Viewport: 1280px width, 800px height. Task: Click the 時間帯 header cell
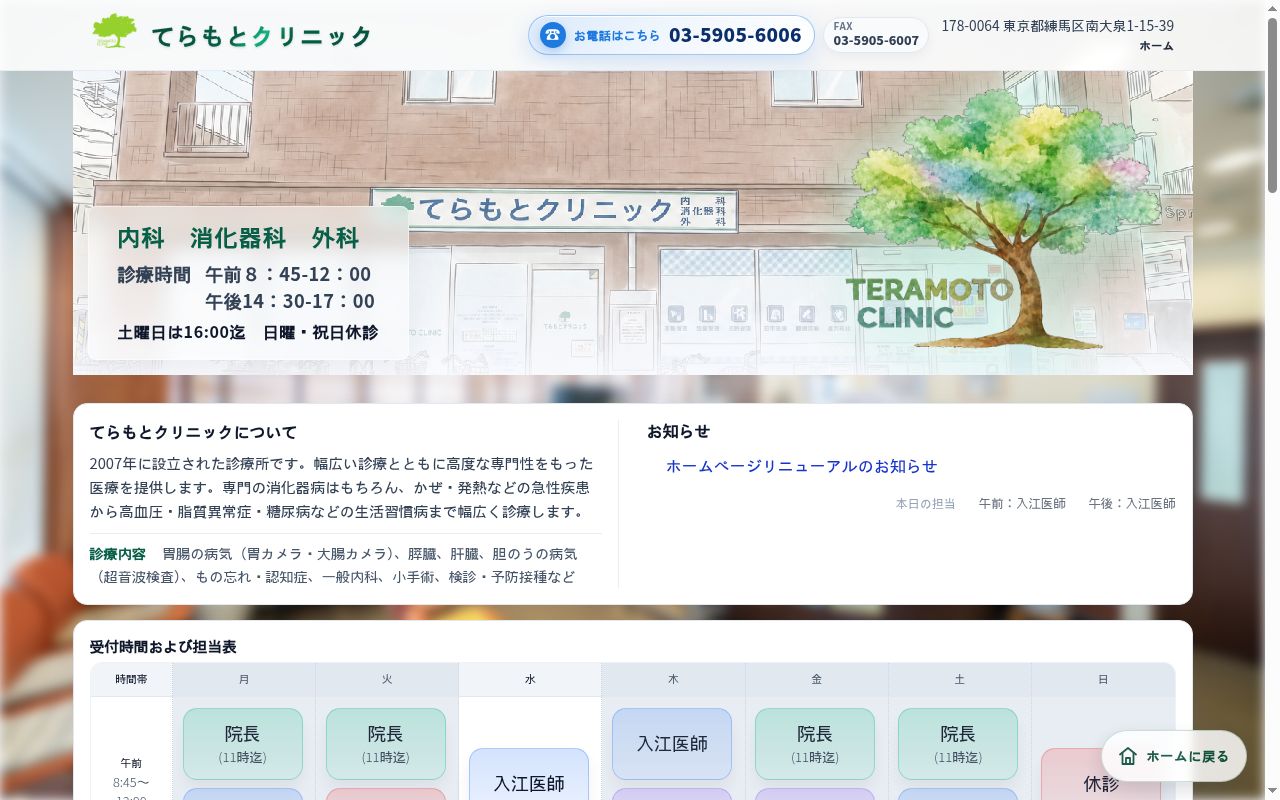click(x=131, y=680)
